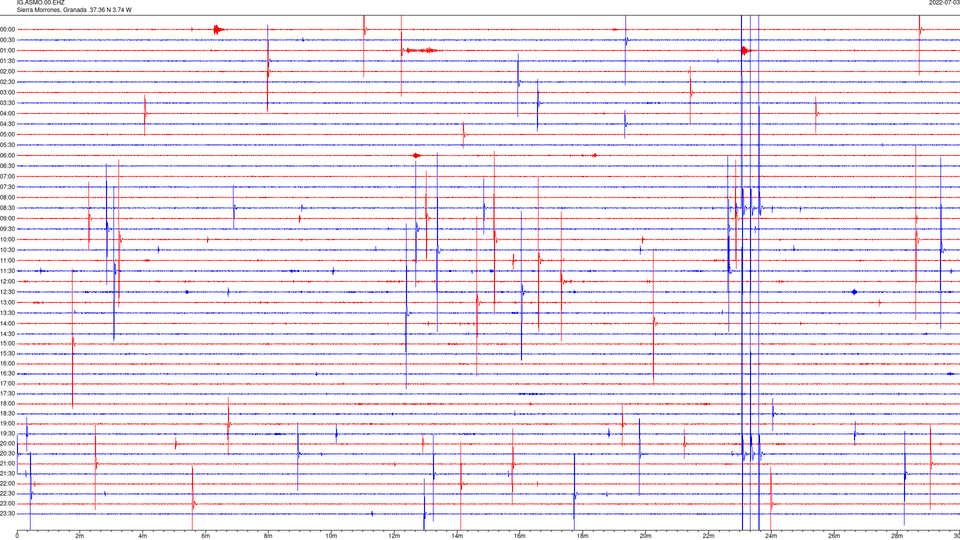Pick the 15:00 time label
The image size is (960, 540).
(x=8, y=343)
